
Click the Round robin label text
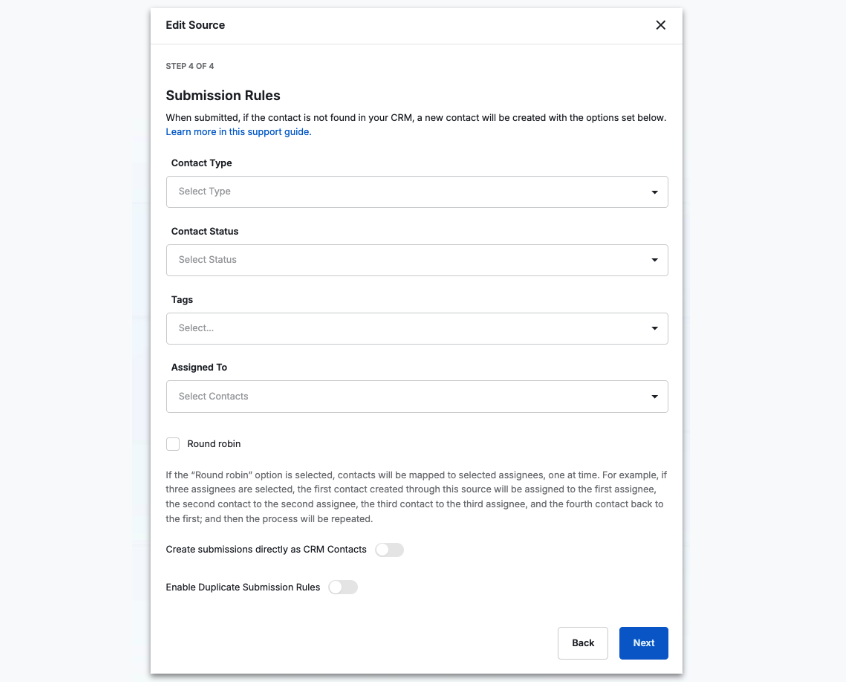tap(214, 444)
